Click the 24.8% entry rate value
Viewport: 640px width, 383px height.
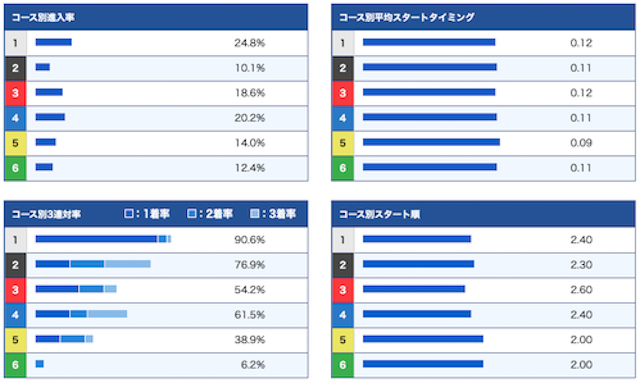coord(249,43)
